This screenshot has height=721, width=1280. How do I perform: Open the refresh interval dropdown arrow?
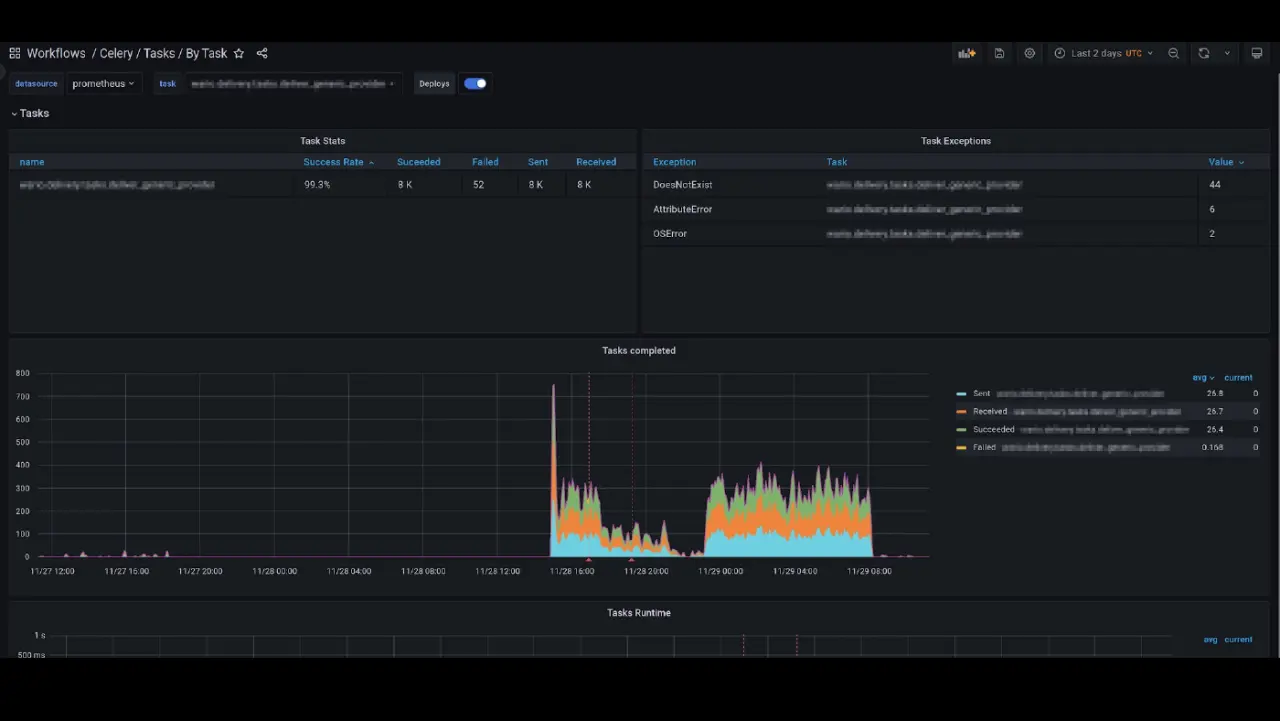(1227, 54)
